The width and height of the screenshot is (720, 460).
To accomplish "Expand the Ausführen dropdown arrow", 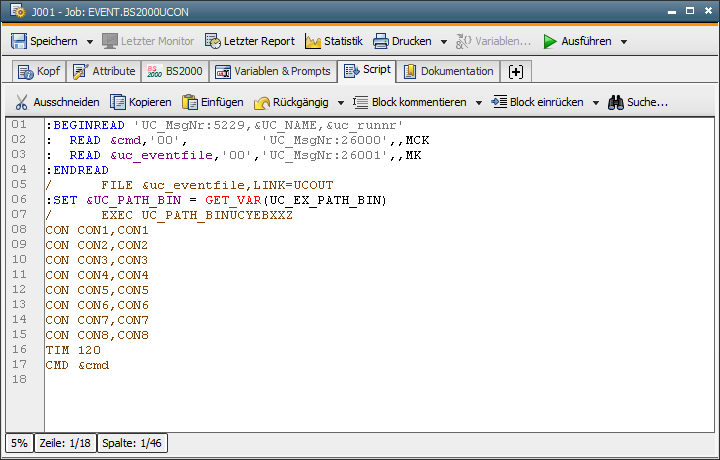I will [624, 42].
